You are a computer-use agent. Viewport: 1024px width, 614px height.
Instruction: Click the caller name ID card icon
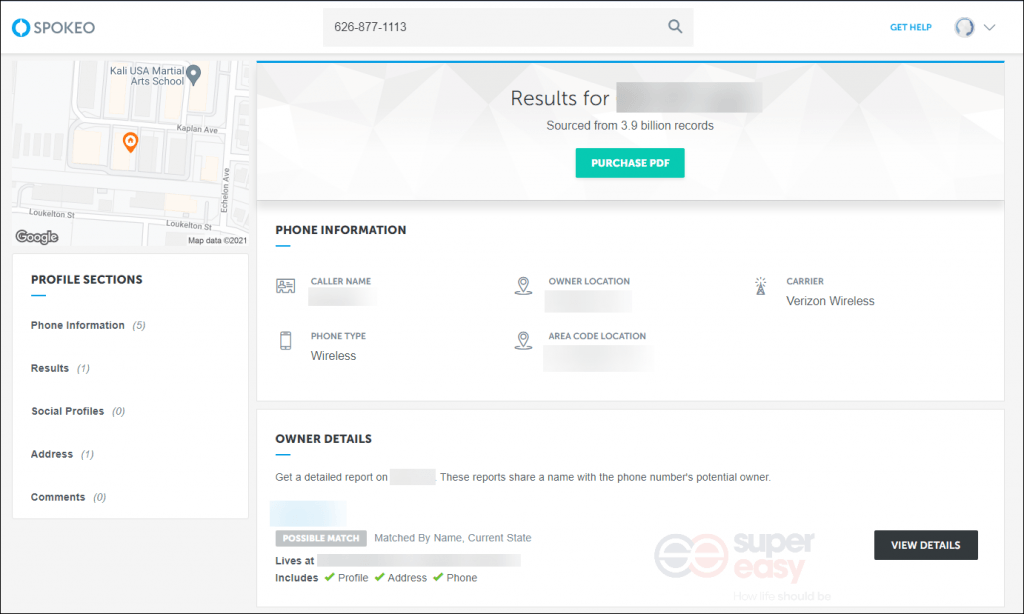coord(285,285)
